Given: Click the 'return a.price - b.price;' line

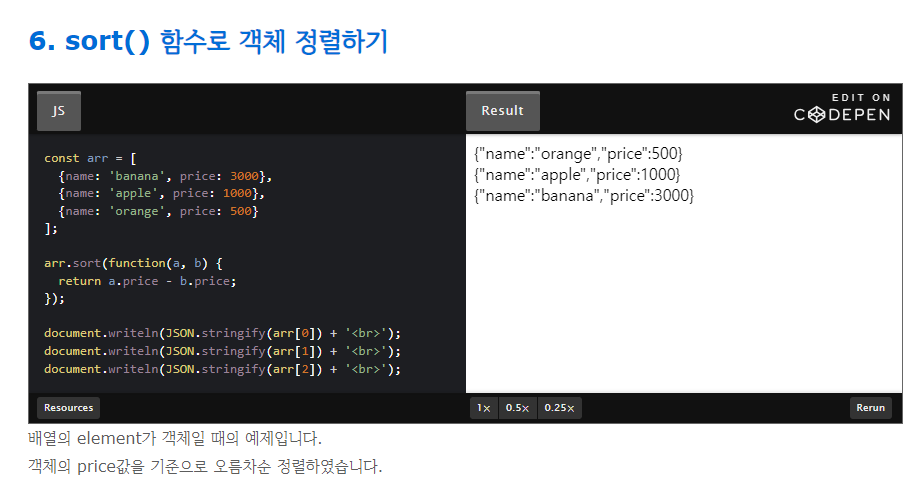Looking at the screenshot, I should coord(147,281).
